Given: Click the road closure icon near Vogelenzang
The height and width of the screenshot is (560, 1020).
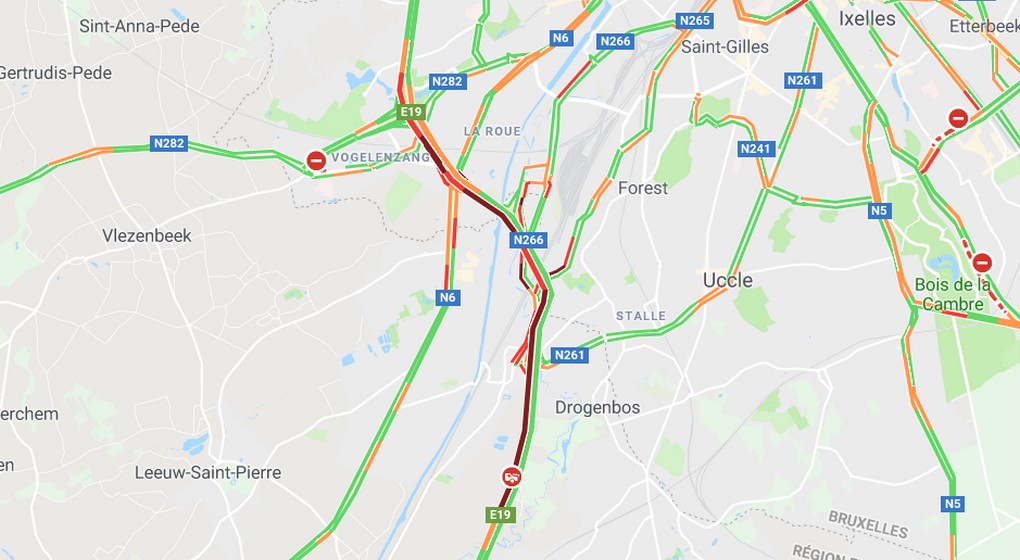Looking at the screenshot, I should pyautogui.click(x=316, y=160).
